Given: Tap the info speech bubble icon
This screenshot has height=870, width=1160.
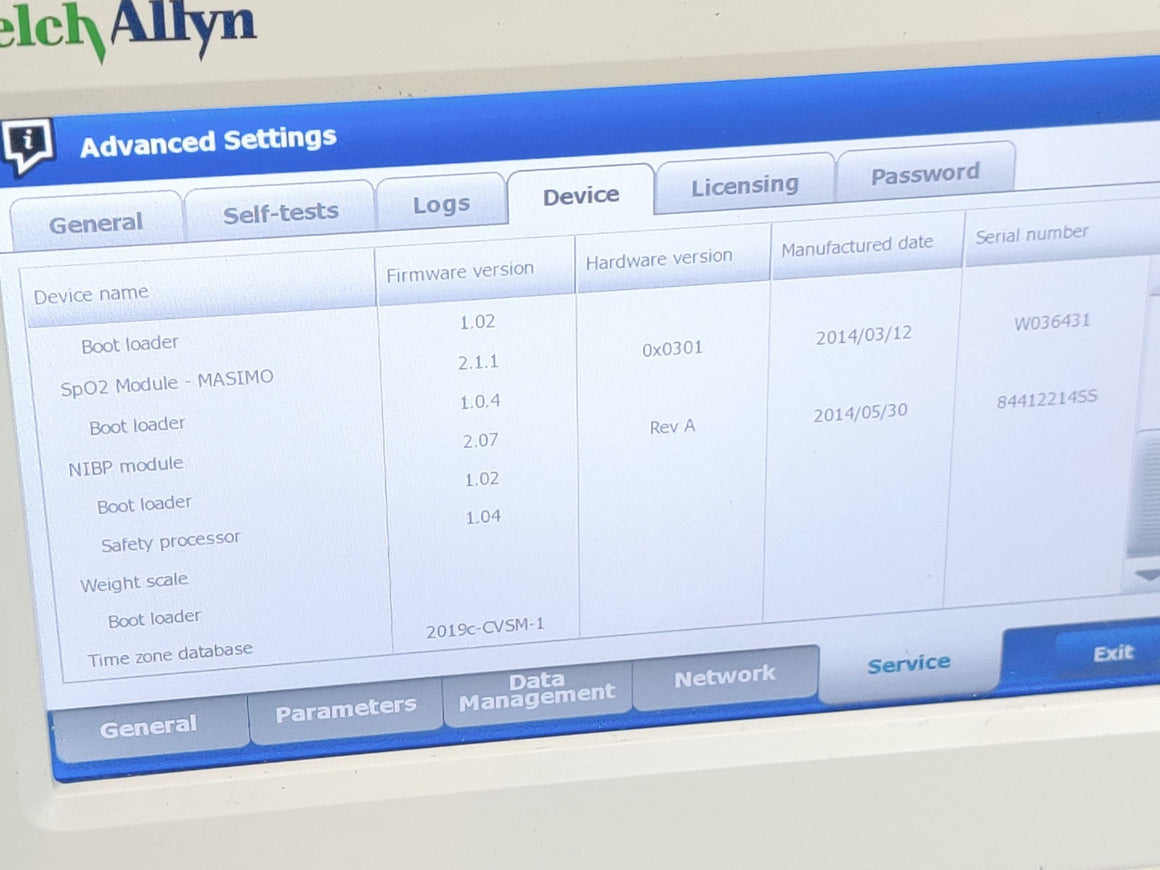Looking at the screenshot, I should [x=28, y=146].
